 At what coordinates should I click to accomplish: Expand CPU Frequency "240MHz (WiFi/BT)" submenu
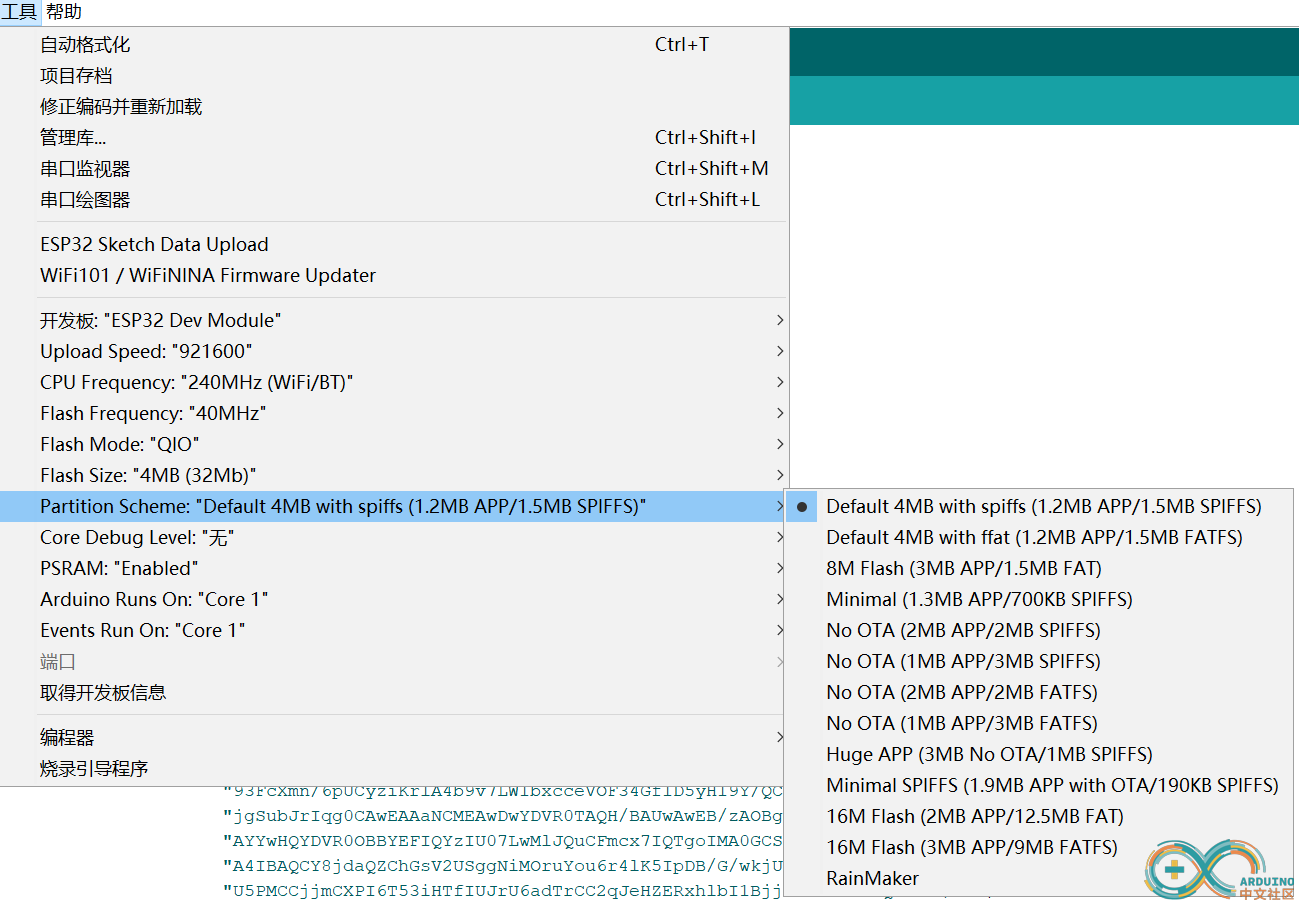pyautogui.click(x=395, y=383)
